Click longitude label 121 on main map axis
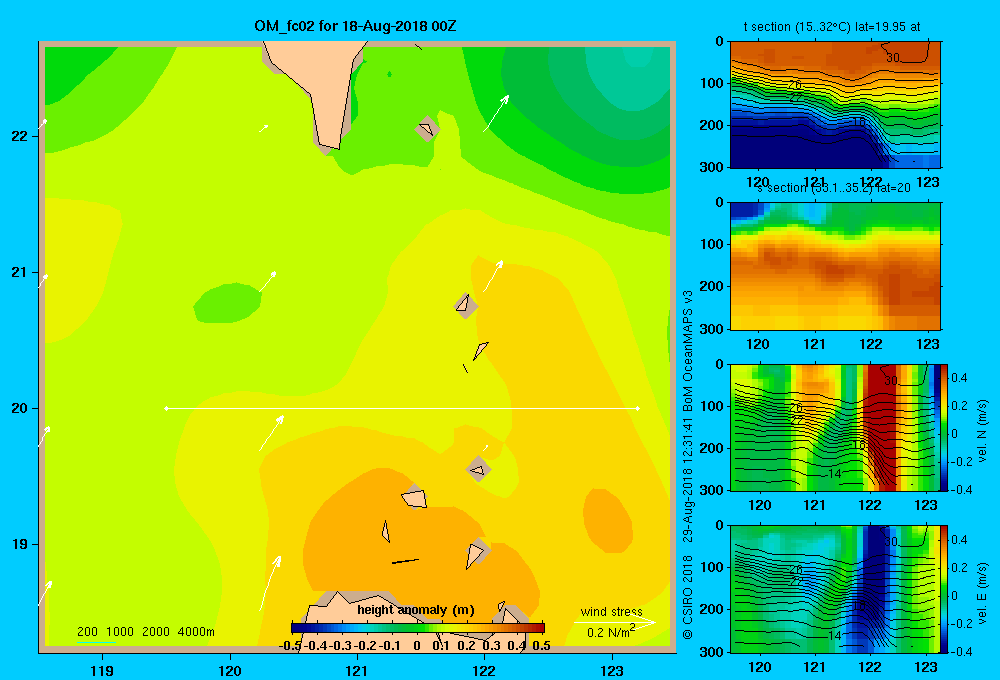Image resolution: width=1000 pixels, height=680 pixels. 357,670
